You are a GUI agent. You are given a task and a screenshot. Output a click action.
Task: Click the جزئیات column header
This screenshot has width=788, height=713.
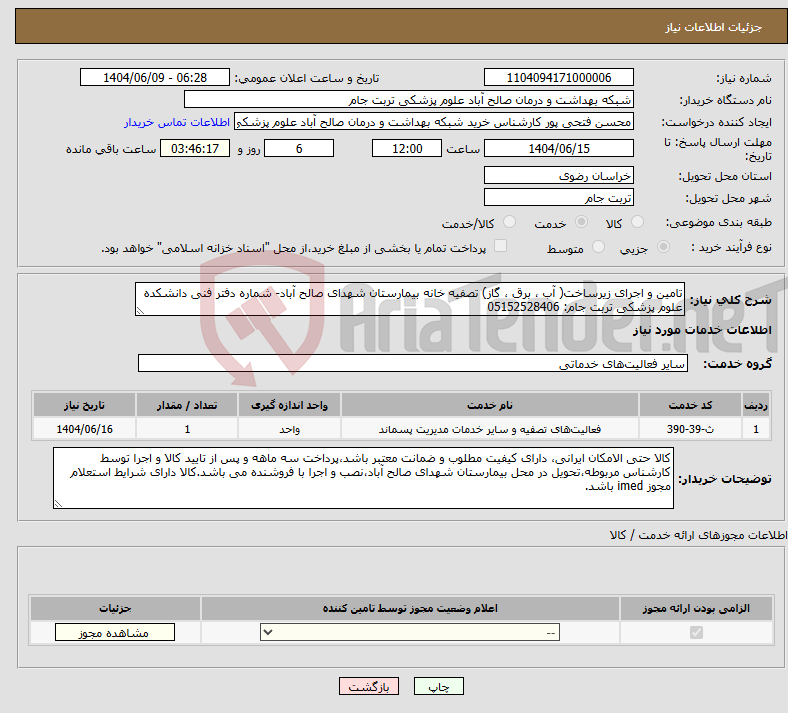pos(115,608)
